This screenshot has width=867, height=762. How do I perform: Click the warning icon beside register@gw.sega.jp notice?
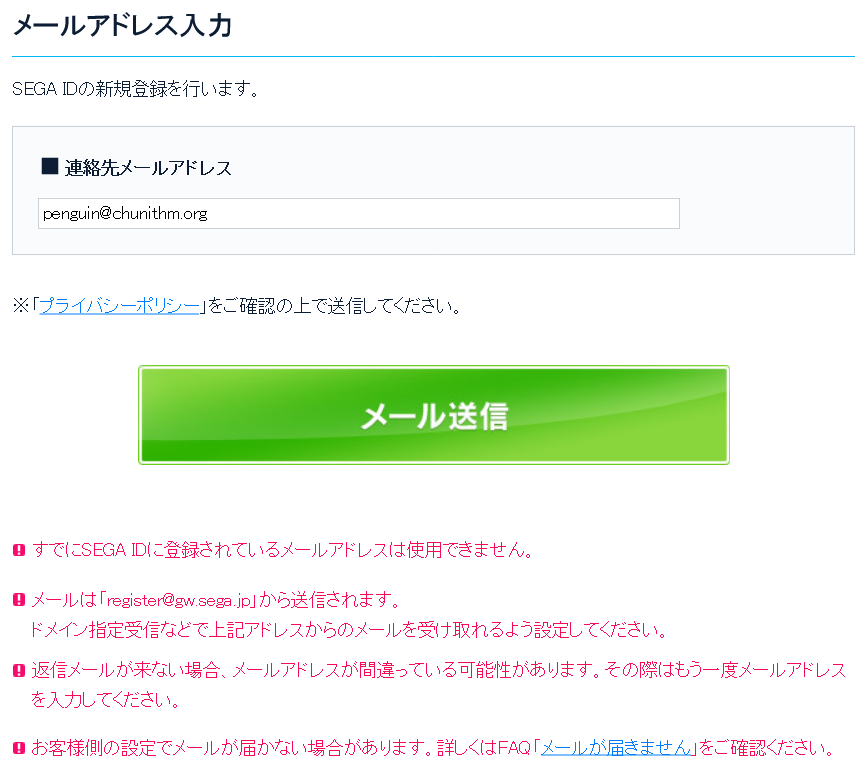click(19, 599)
